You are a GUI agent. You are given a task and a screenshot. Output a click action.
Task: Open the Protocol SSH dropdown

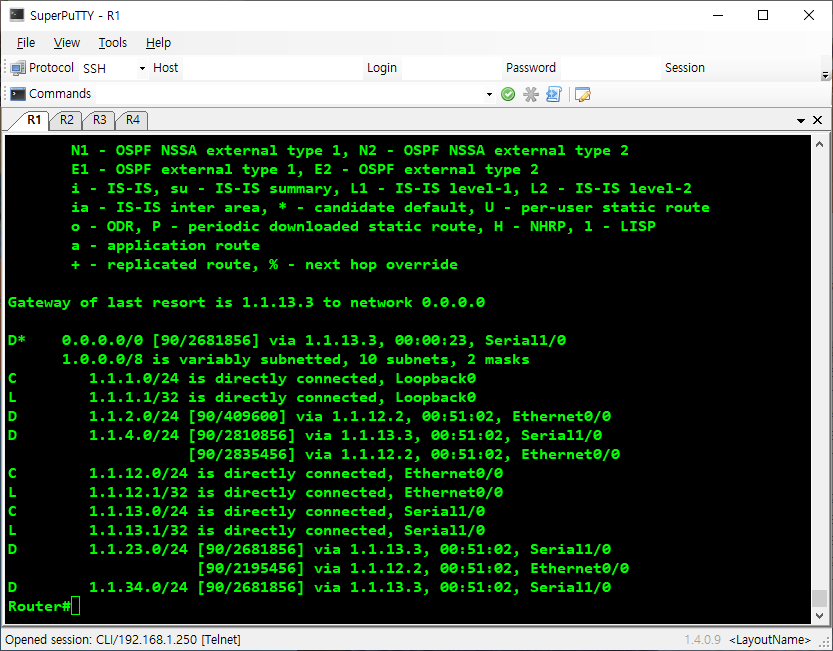pyautogui.click(x=113, y=68)
